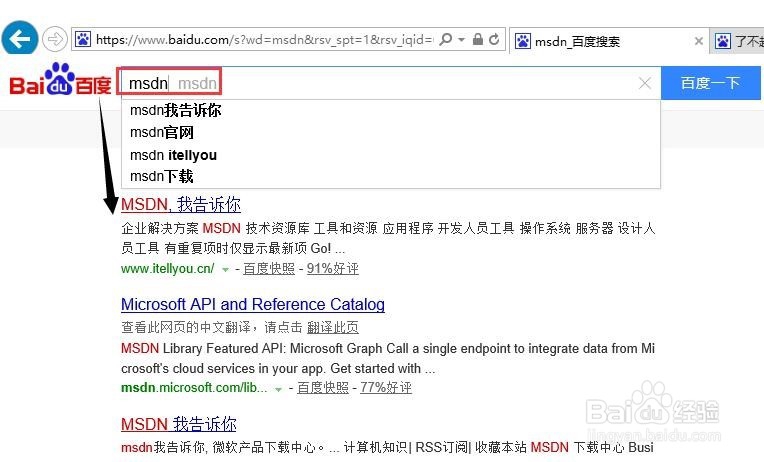Click the green www.itellyou.cn/ URL

pos(168,269)
